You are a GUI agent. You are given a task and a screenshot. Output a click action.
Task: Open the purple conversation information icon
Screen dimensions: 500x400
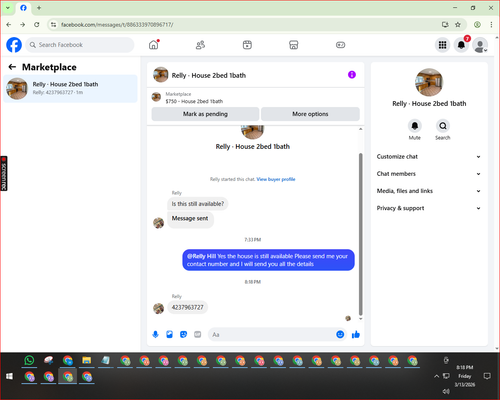pos(352,75)
